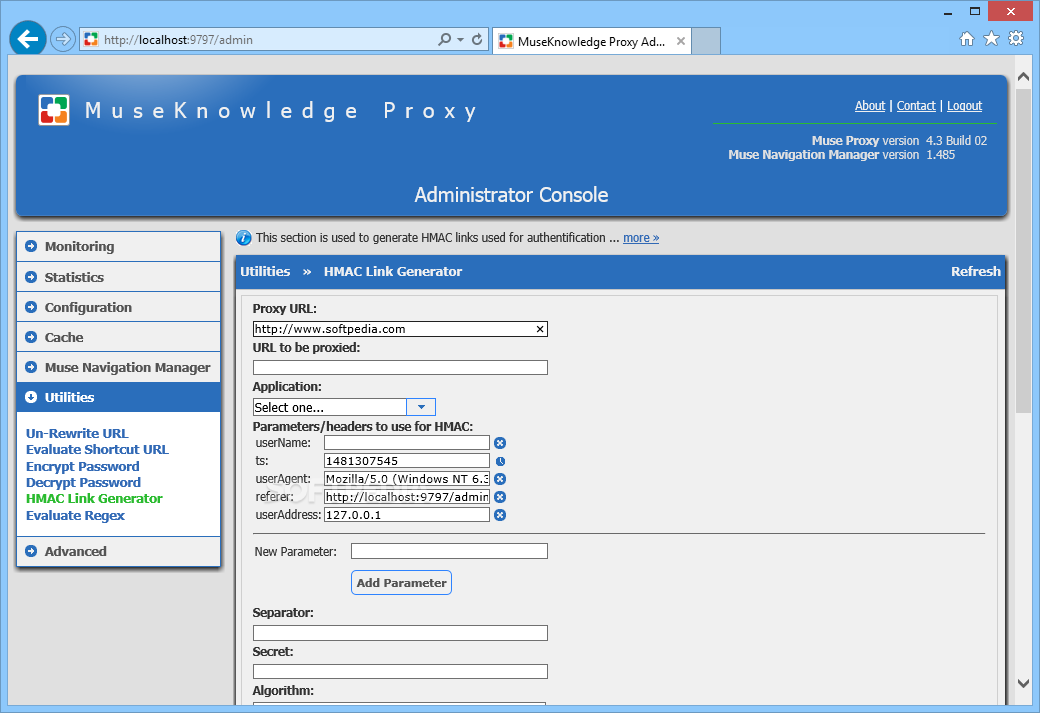Click the referer input field

(x=407, y=497)
